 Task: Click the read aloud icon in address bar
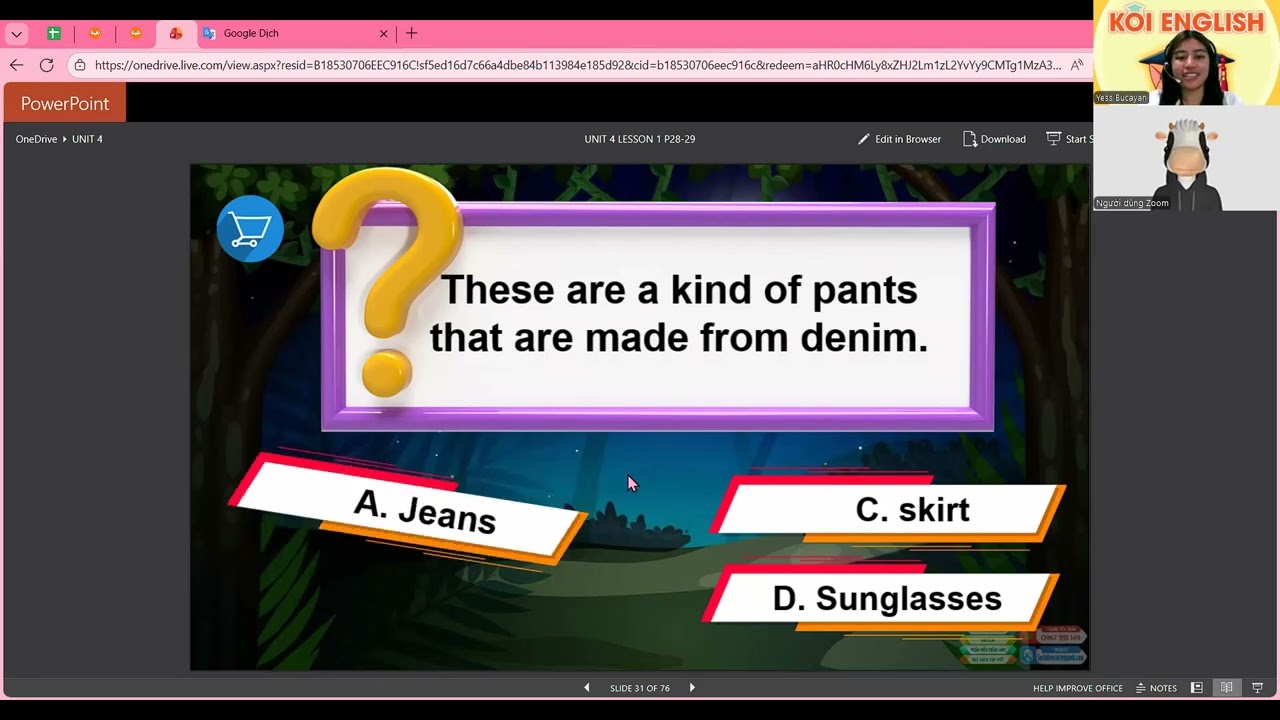(1077, 65)
